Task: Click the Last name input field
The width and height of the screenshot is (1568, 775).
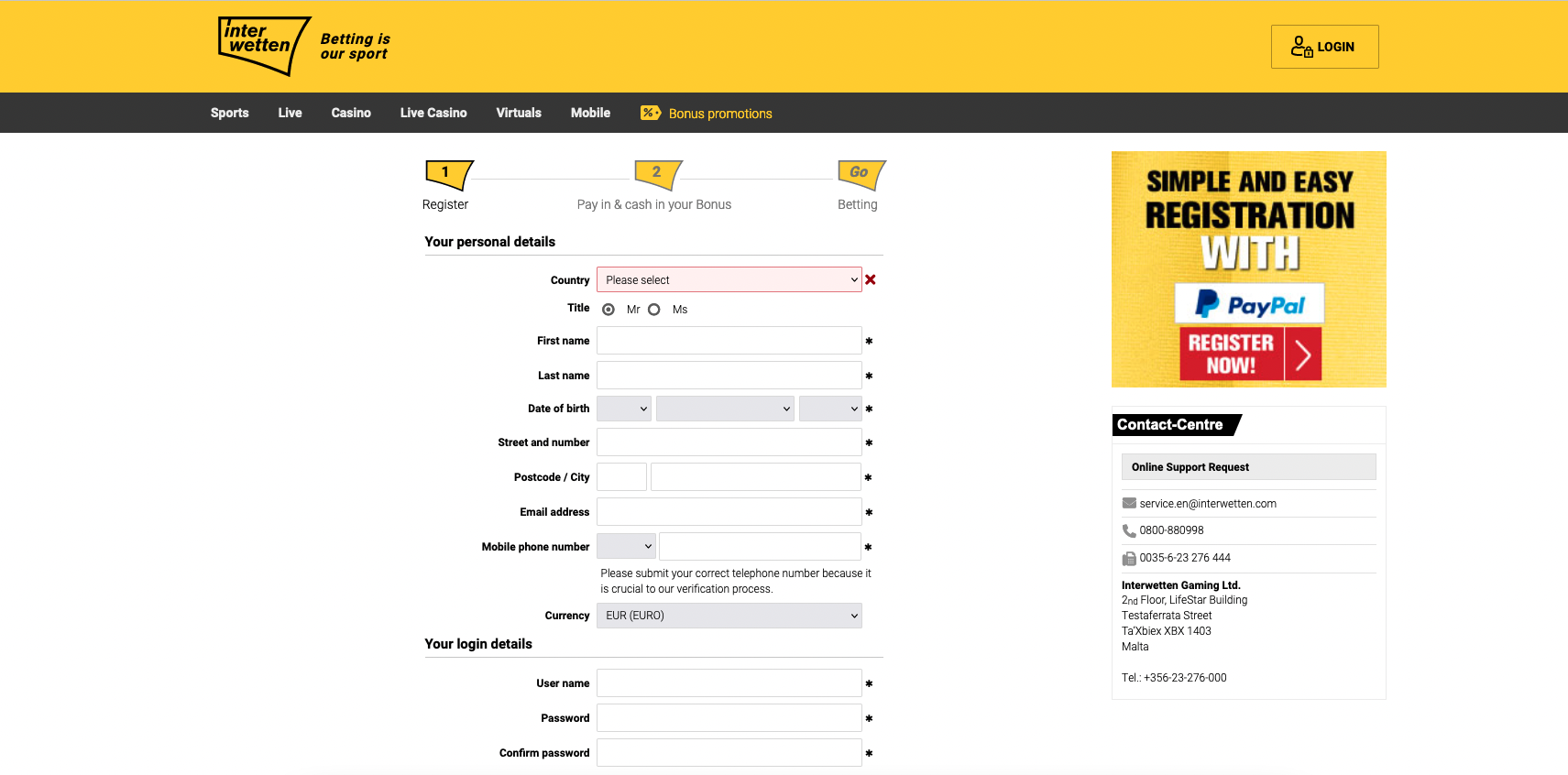Action: [x=729, y=376]
